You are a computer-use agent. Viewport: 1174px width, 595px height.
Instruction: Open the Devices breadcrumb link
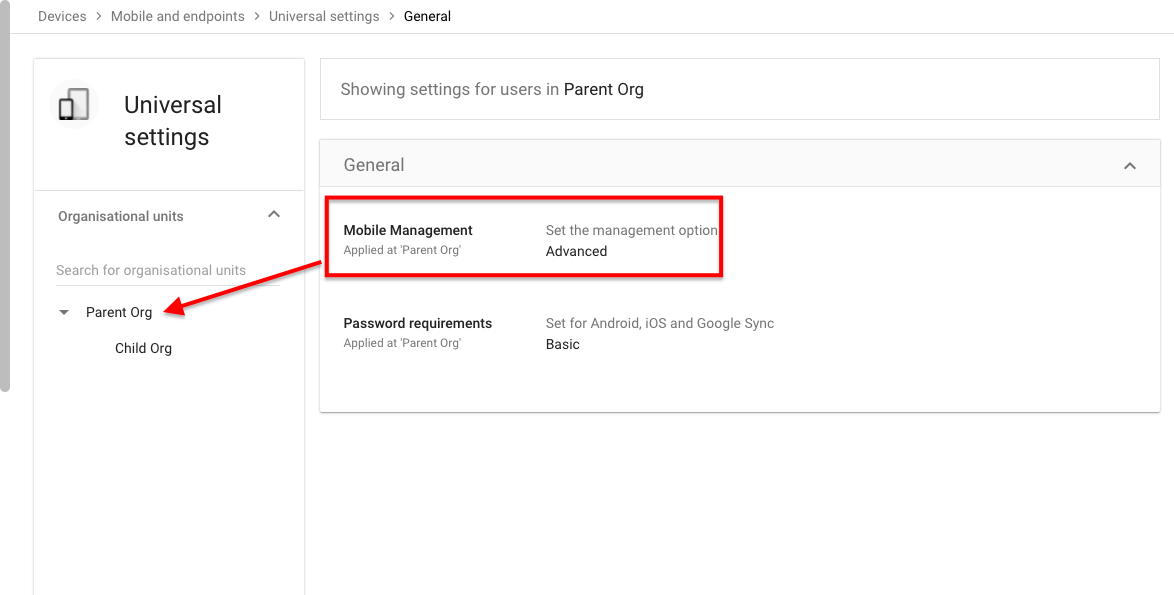(62, 16)
